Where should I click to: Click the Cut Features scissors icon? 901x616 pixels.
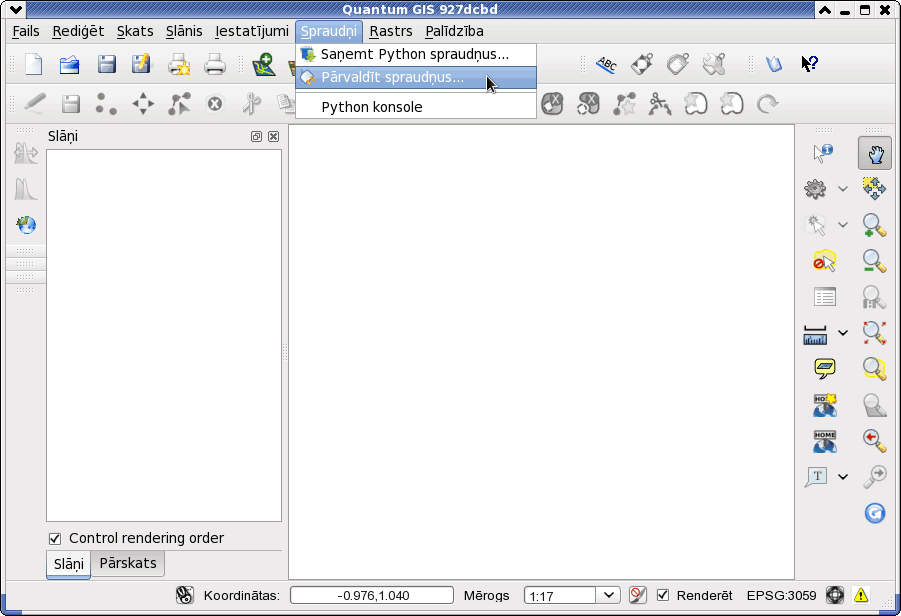(251, 104)
